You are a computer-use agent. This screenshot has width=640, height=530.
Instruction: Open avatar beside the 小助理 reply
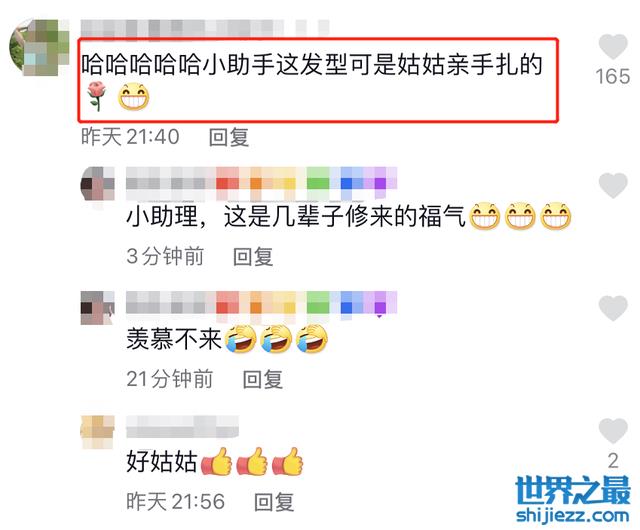(x=98, y=184)
